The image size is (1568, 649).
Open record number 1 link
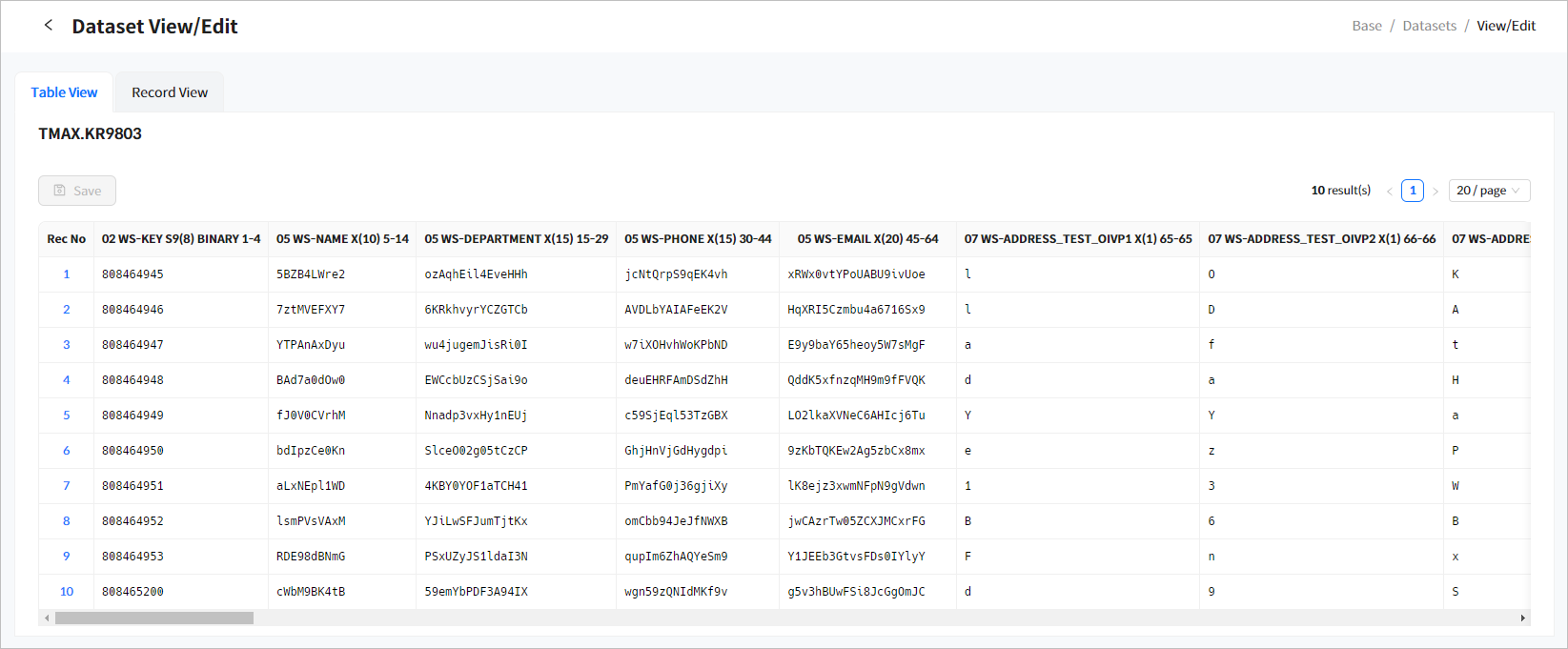coord(67,274)
